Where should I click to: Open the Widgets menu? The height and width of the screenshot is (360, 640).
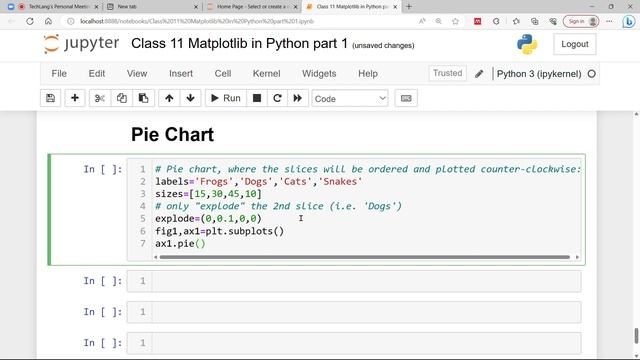pos(319,73)
